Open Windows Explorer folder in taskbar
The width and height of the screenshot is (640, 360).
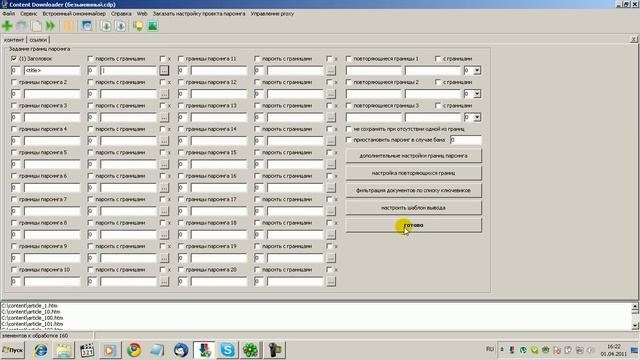pos(64,350)
